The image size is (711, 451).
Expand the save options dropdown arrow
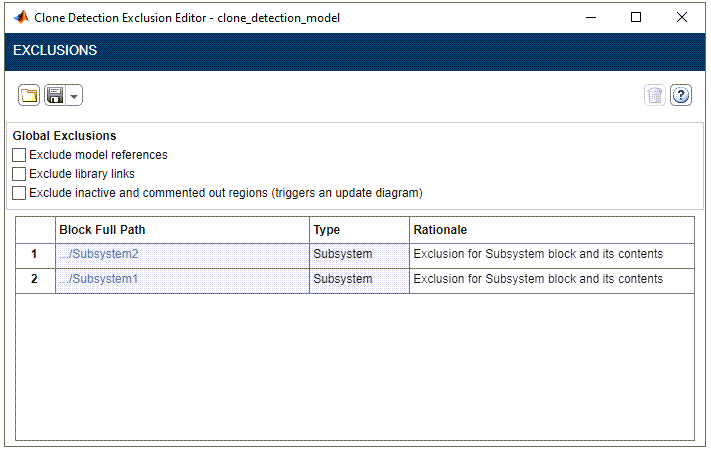[74, 96]
